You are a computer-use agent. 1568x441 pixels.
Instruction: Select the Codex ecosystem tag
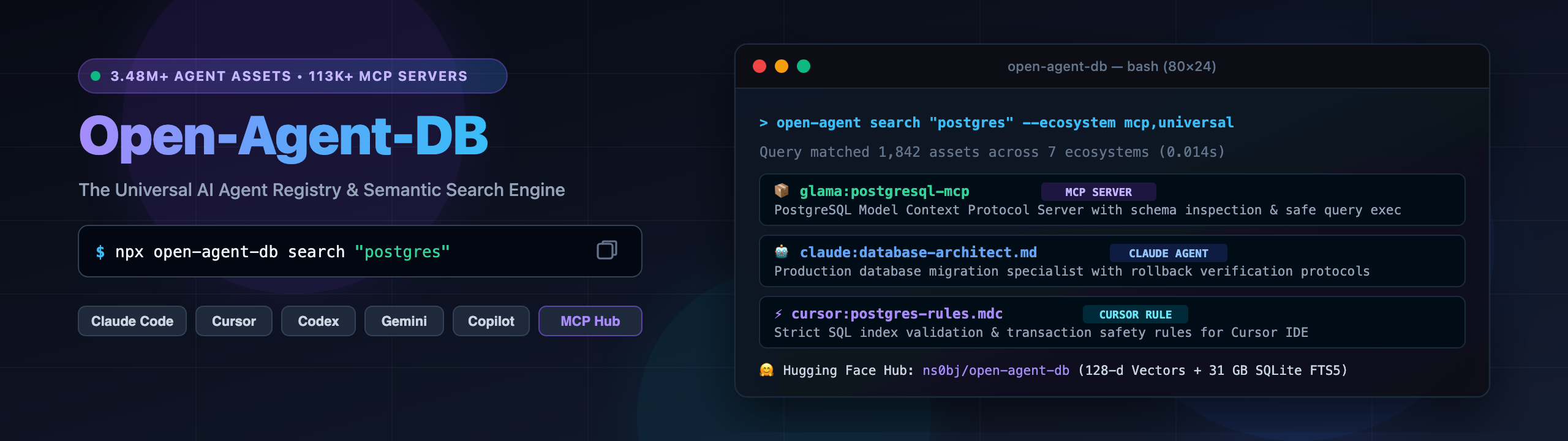click(318, 321)
